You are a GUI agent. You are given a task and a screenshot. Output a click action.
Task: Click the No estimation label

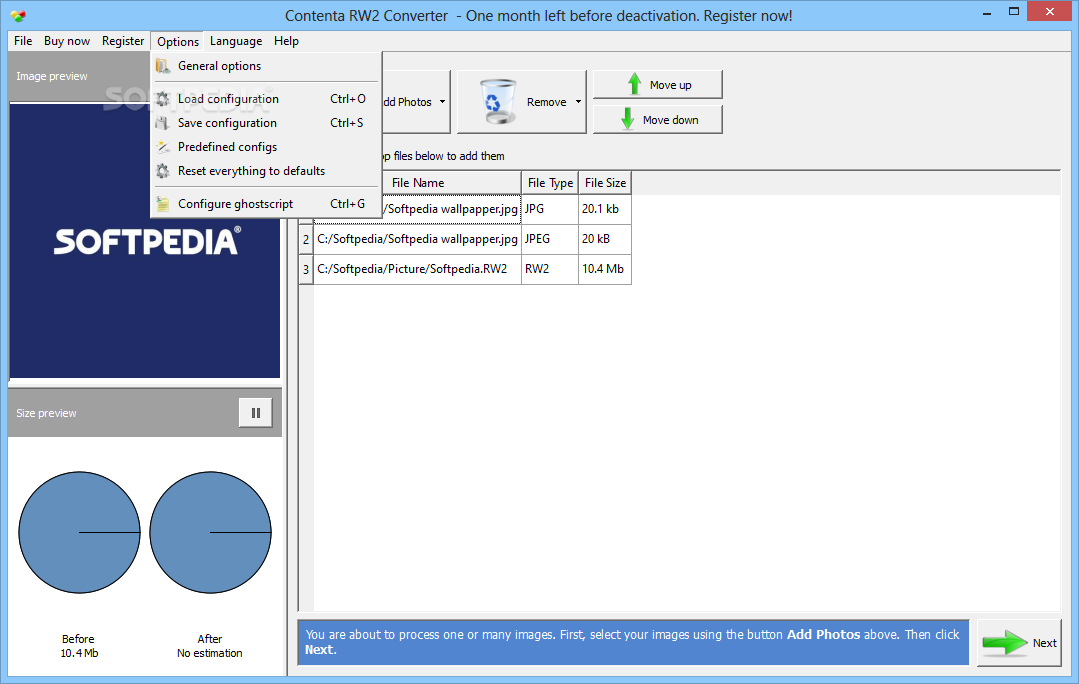[210, 653]
